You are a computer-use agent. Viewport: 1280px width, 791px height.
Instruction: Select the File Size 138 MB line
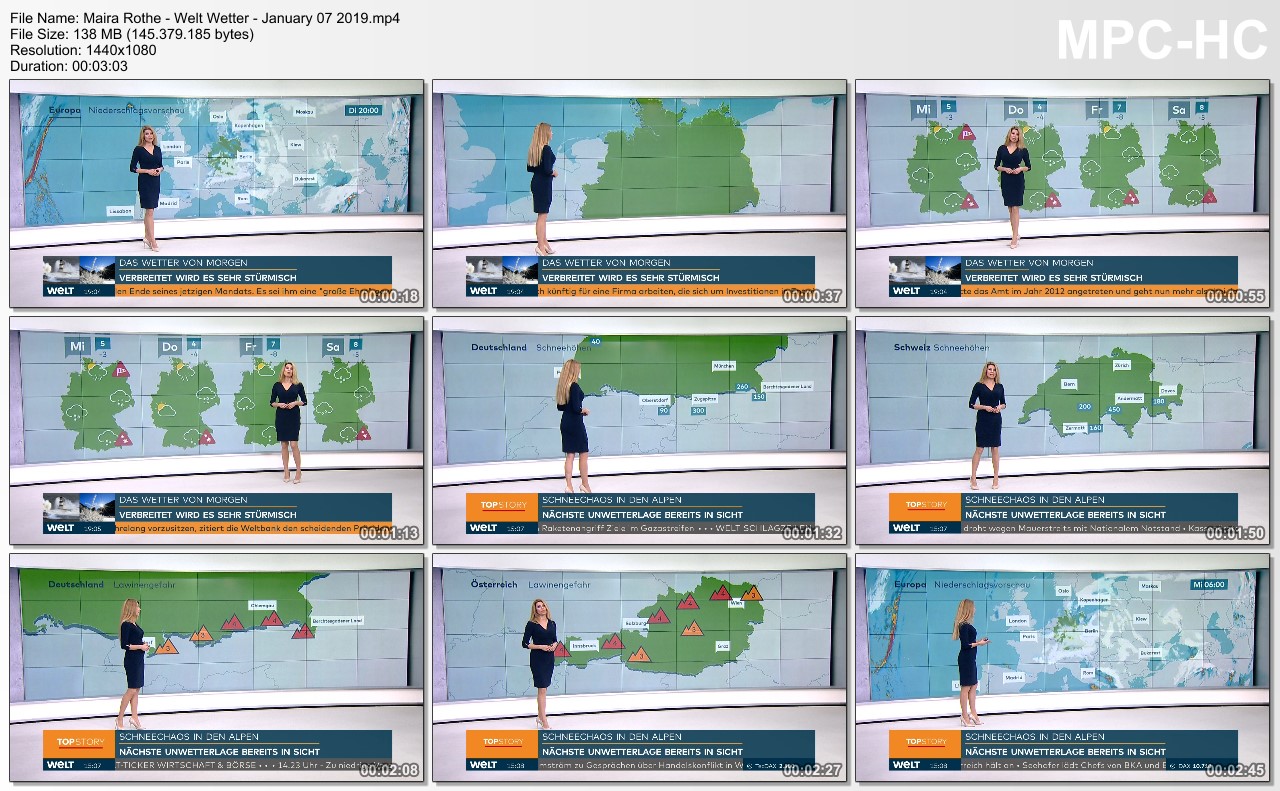coord(132,34)
